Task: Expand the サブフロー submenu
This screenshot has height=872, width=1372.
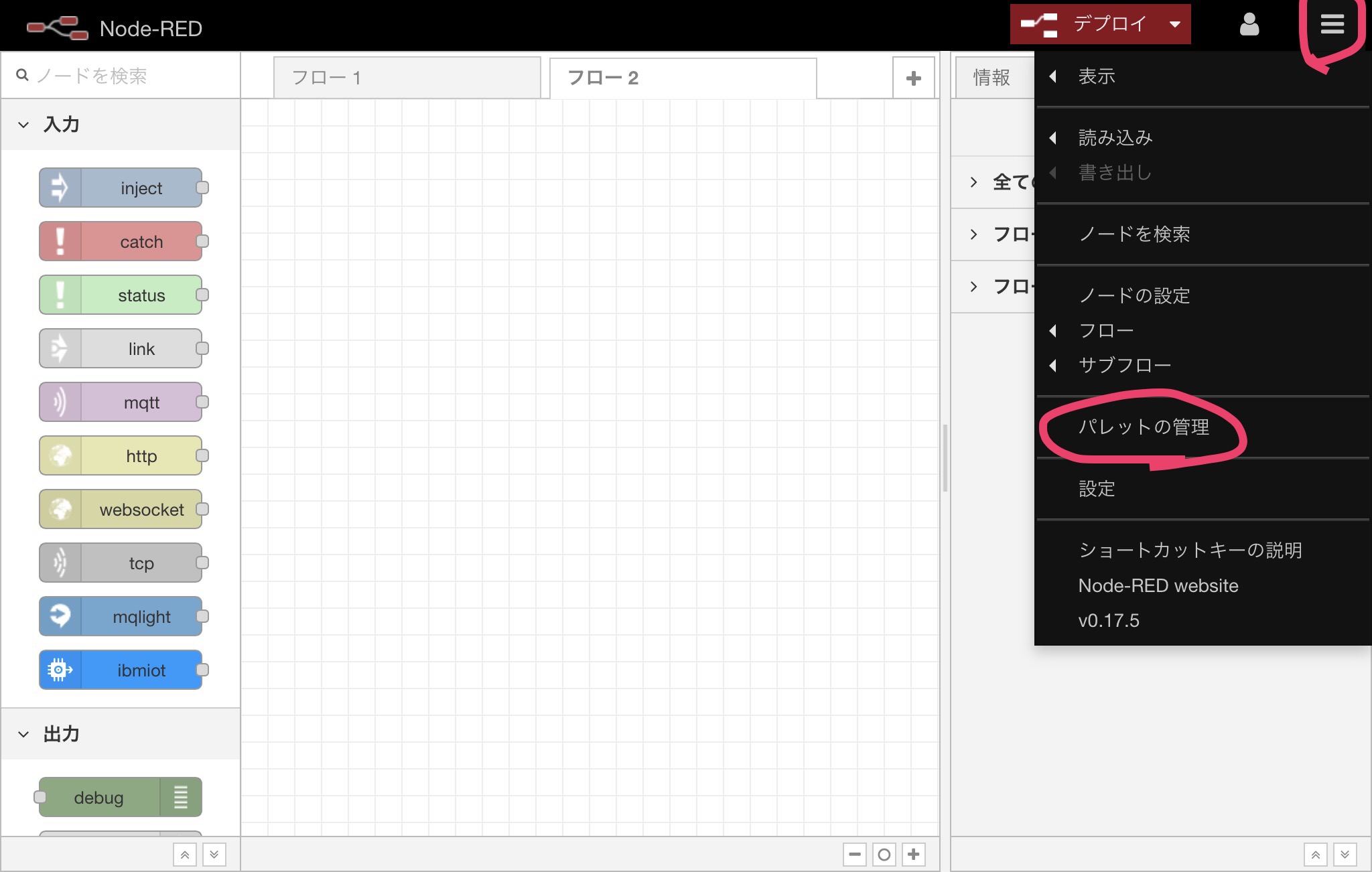Action: click(1125, 365)
